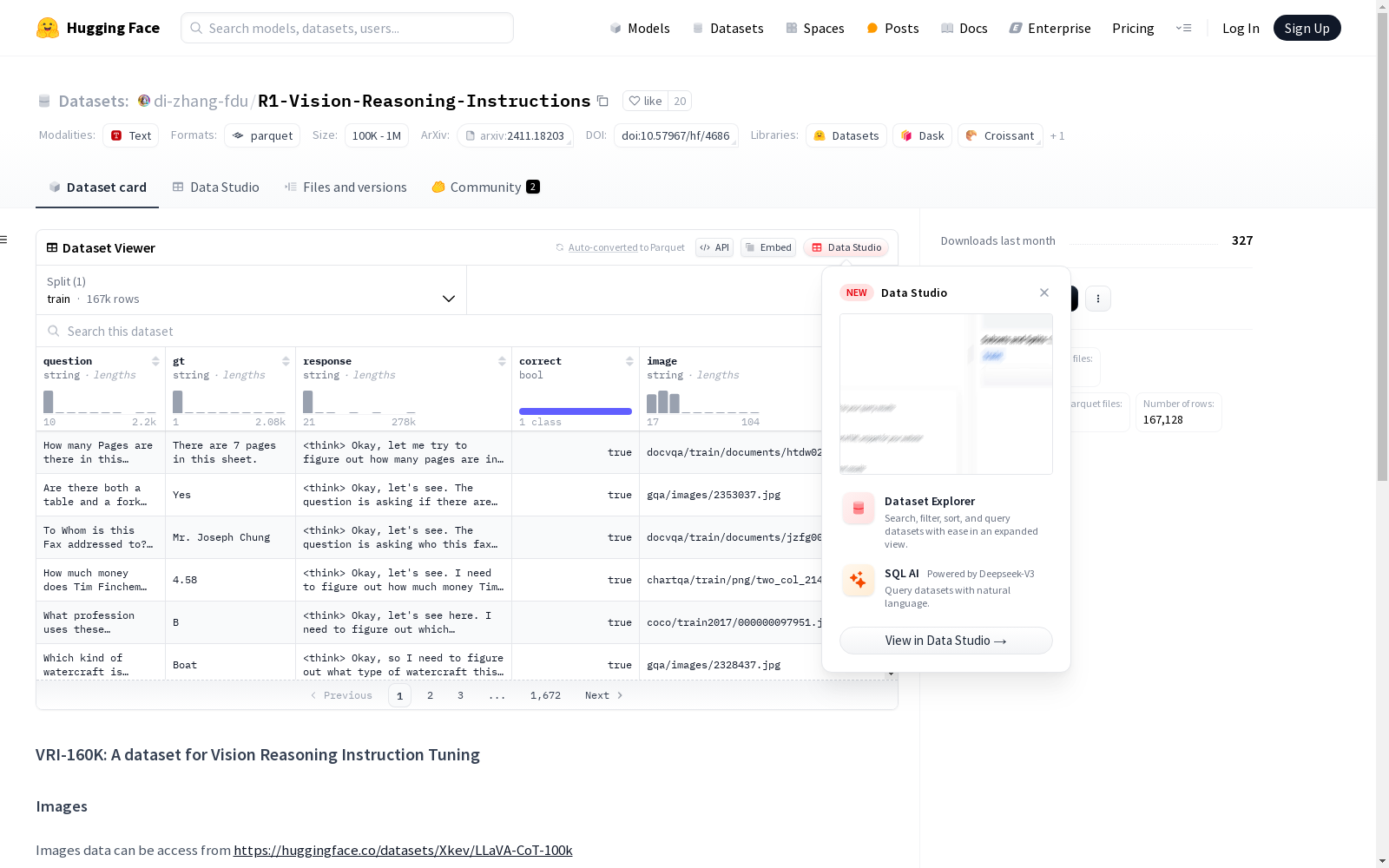1389x868 pixels.
Task: Click the correct column class bar
Action: pos(576,411)
